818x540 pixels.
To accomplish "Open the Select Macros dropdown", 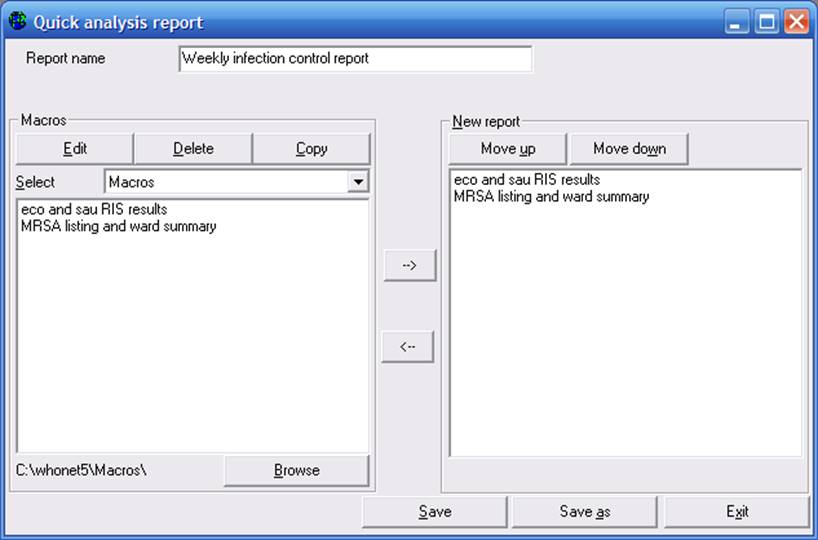I will (x=358, y=182).
